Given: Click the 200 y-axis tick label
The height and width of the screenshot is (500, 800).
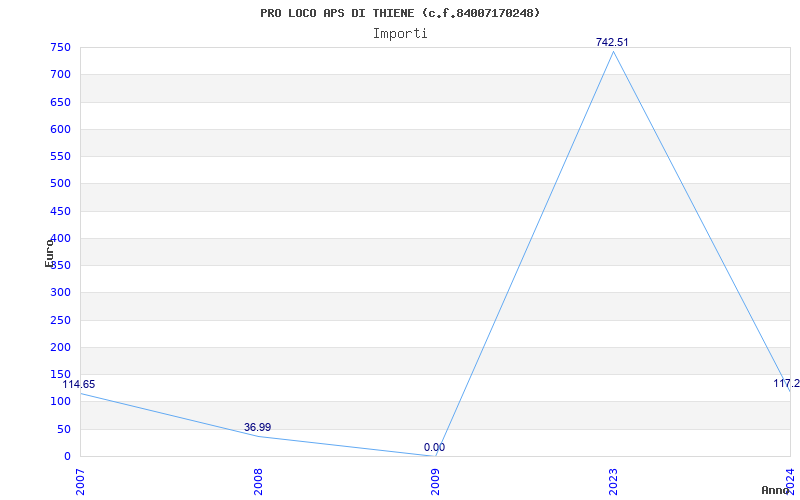Looking at the screenshot, I should (60, 347).
